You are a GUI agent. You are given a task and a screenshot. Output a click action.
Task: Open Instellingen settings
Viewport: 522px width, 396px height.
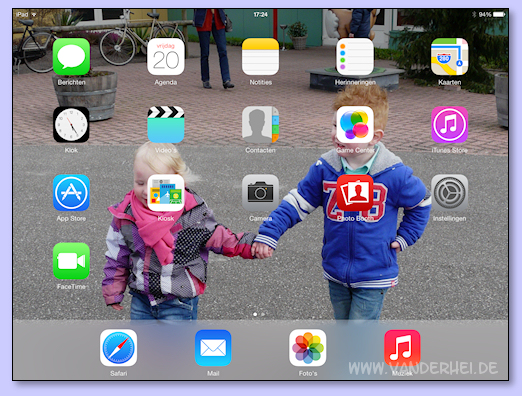point(449,193)
